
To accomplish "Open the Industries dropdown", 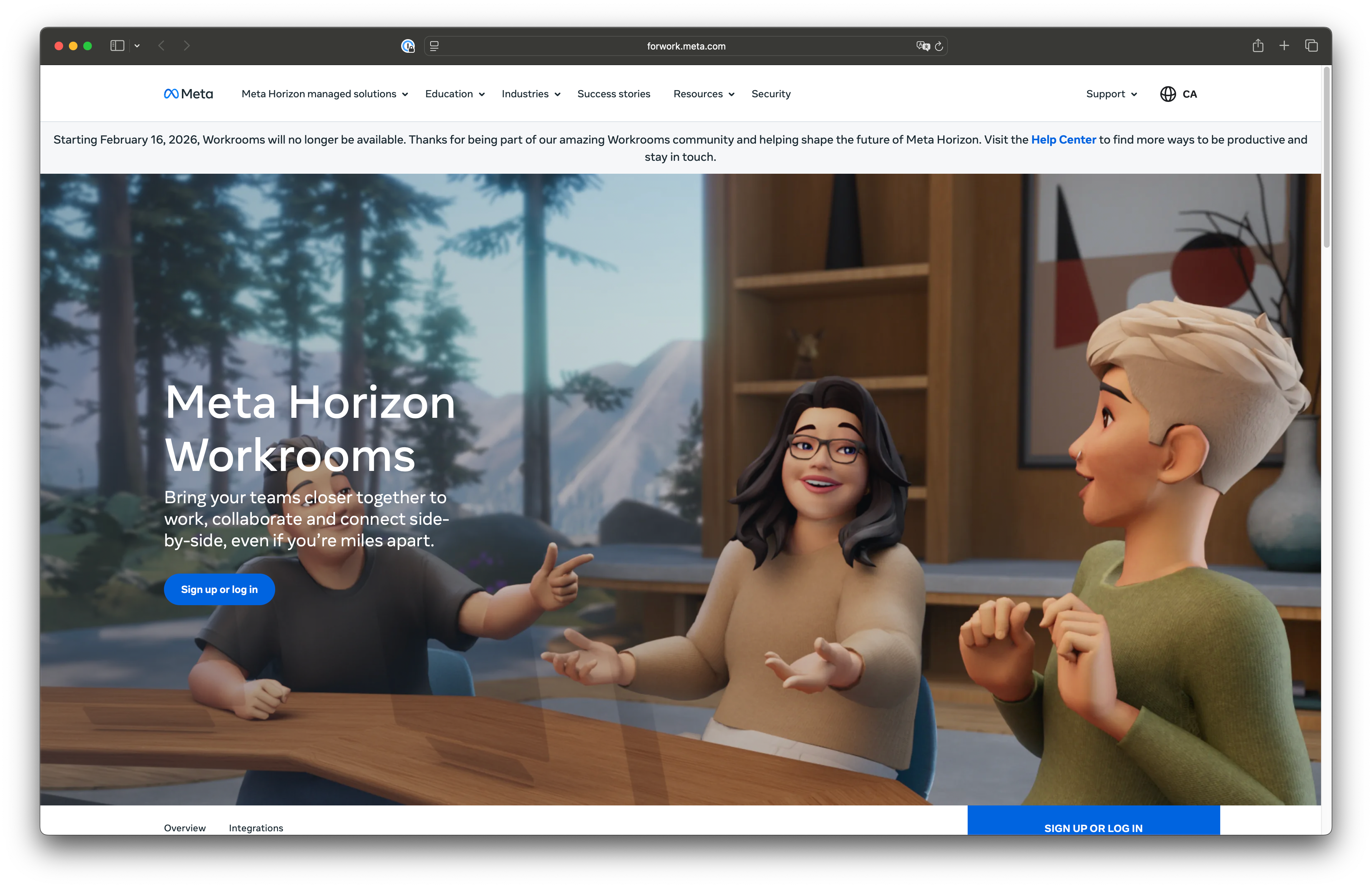I will [x=531, y=94].
